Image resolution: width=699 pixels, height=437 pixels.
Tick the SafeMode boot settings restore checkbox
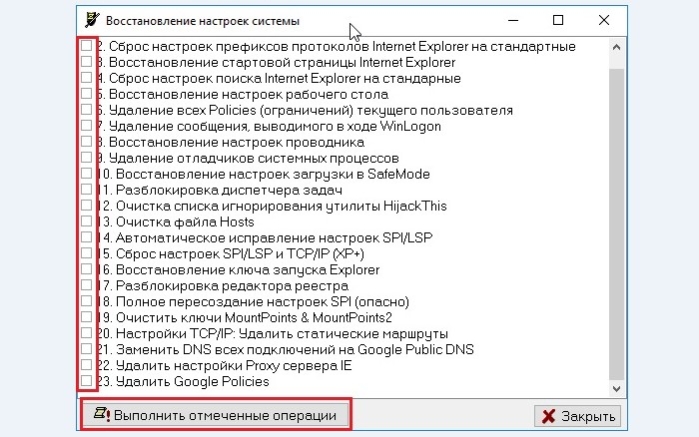[86, 173]
